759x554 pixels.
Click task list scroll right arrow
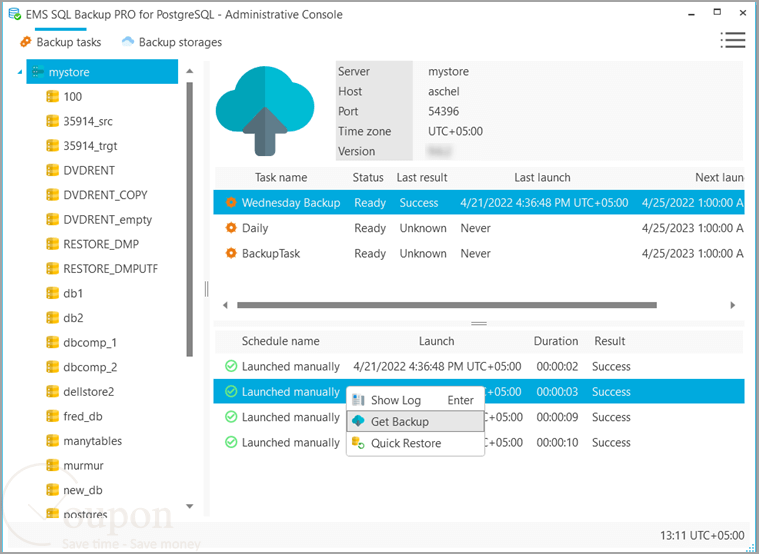(x=733, y=305)
